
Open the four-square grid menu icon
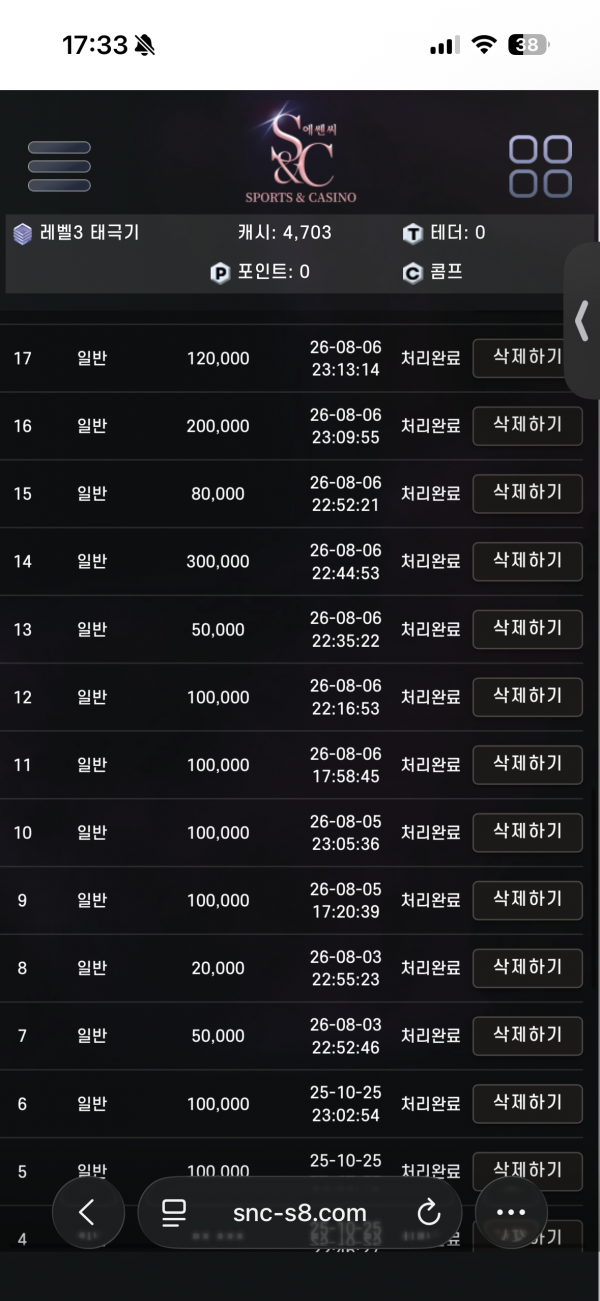(x=541, y=166)
